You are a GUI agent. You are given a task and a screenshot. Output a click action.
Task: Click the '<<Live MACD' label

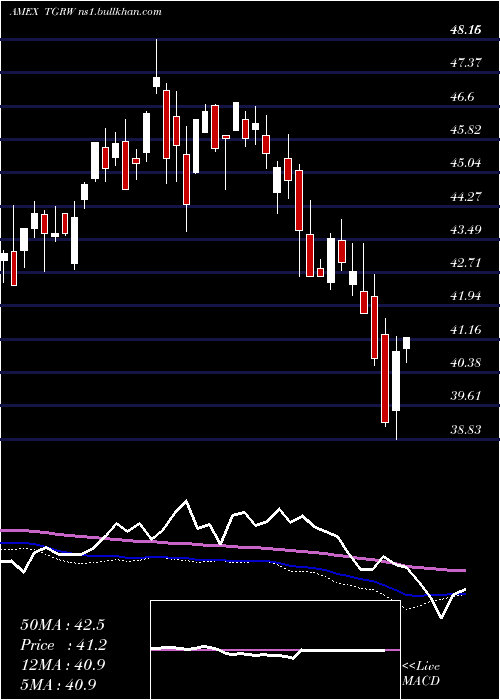coord(421,673)
